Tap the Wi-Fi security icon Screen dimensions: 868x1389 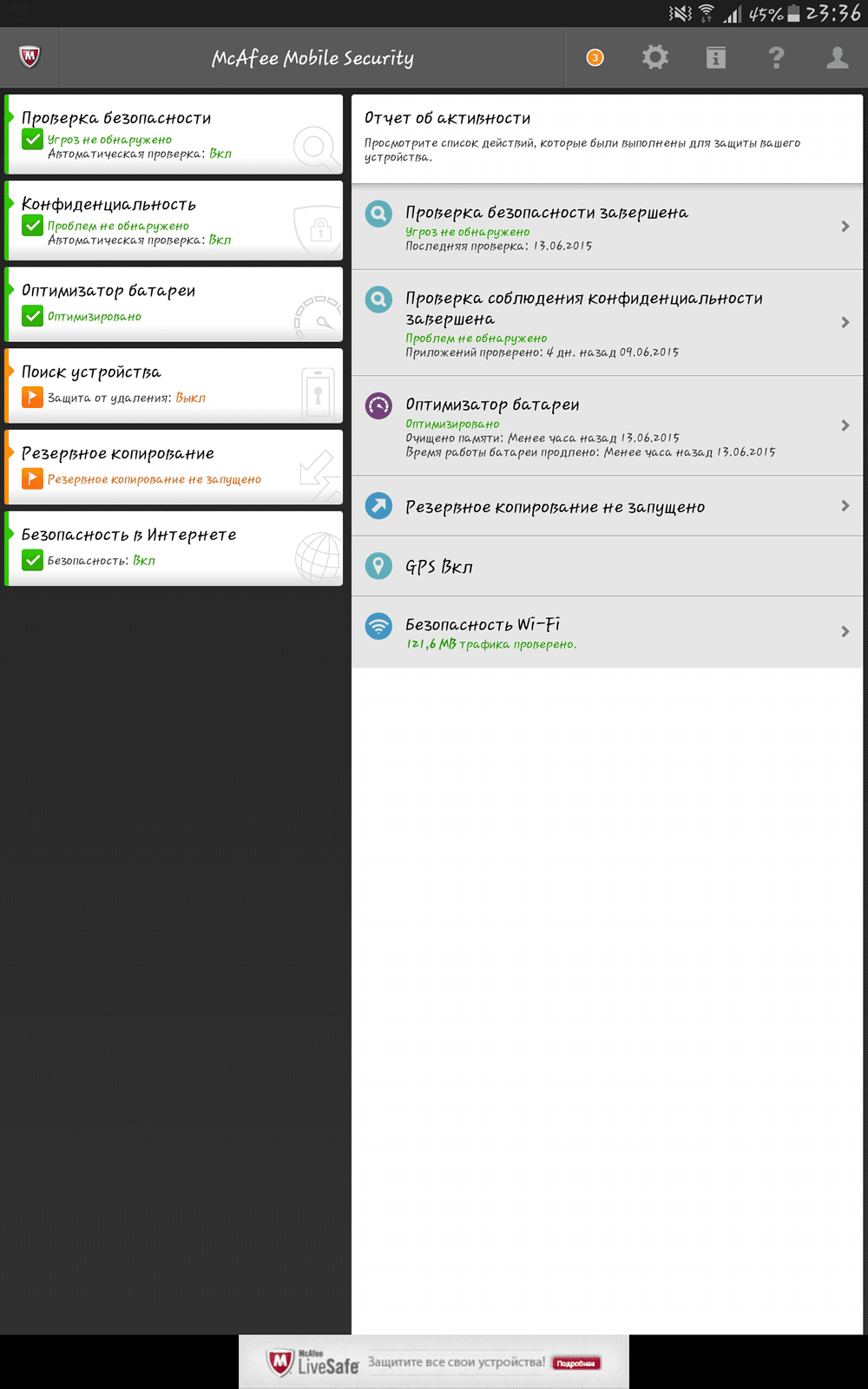(378, 626)
